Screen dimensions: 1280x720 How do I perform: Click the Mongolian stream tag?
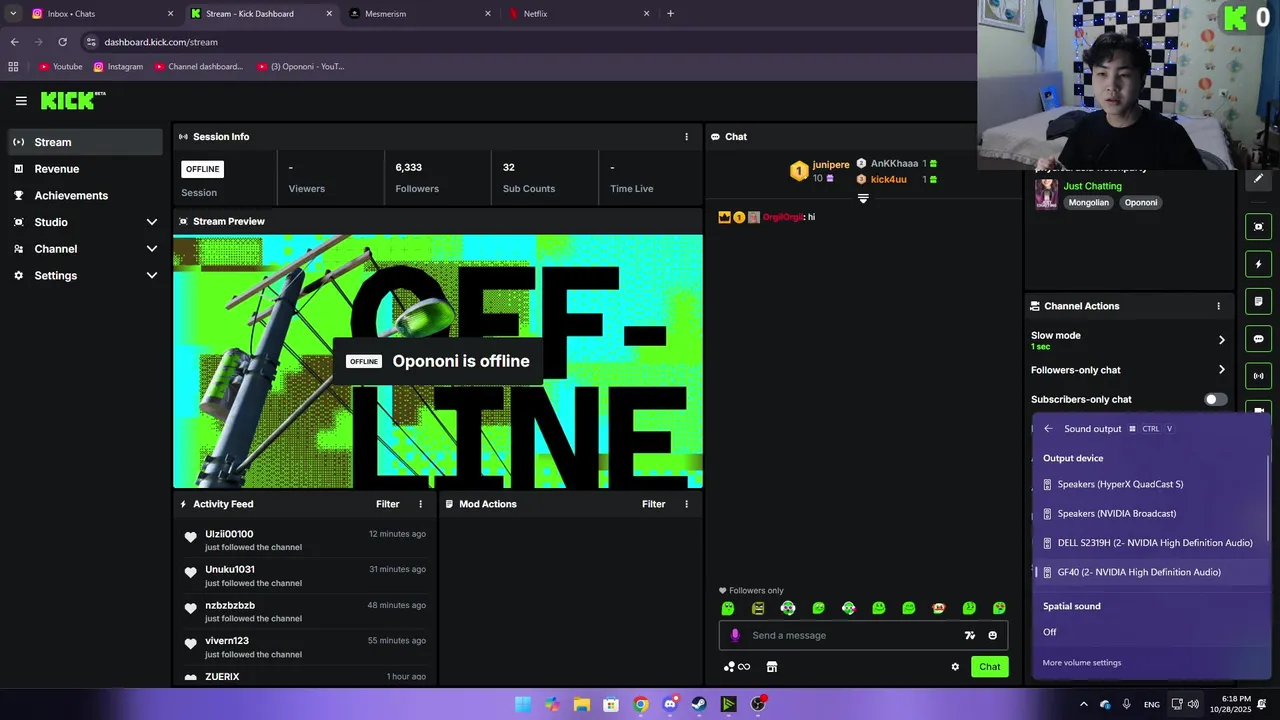[1088, 203]
